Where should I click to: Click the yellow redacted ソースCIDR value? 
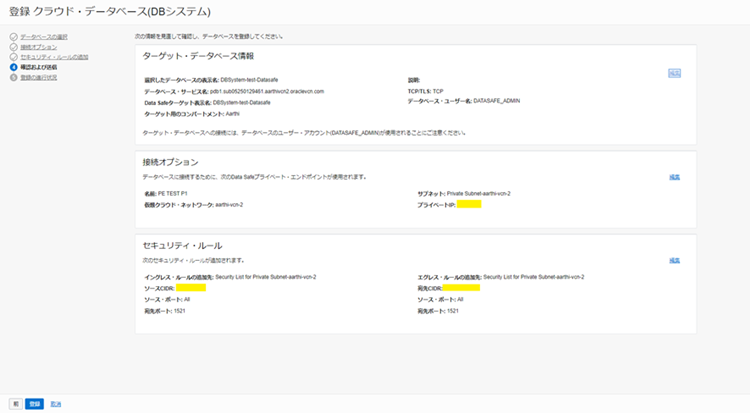tap(191, 287)
